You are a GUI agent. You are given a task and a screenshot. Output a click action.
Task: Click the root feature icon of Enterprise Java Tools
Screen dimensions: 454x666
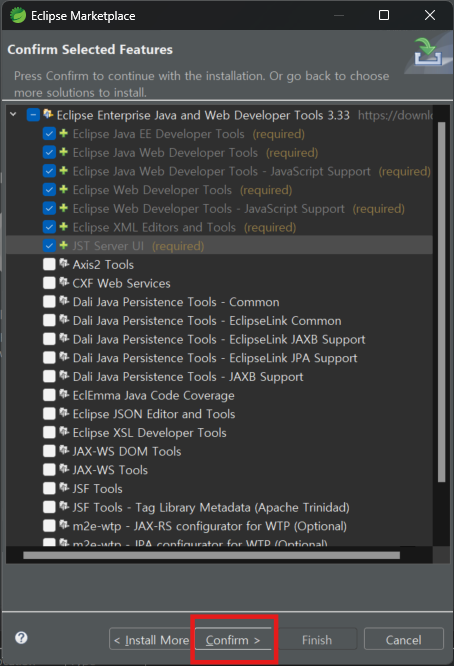pyautogui.click(x=48, y=114)
